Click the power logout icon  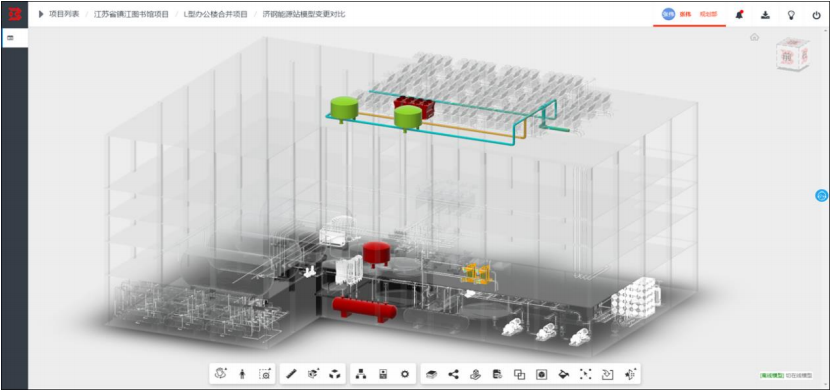[x=816, y=15]
